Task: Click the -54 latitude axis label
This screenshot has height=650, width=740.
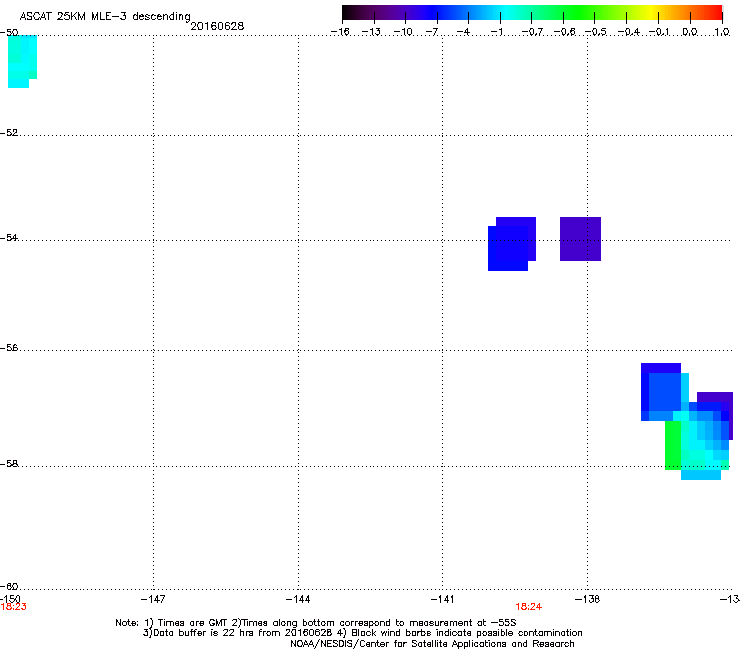Action: tap(9, 237)
